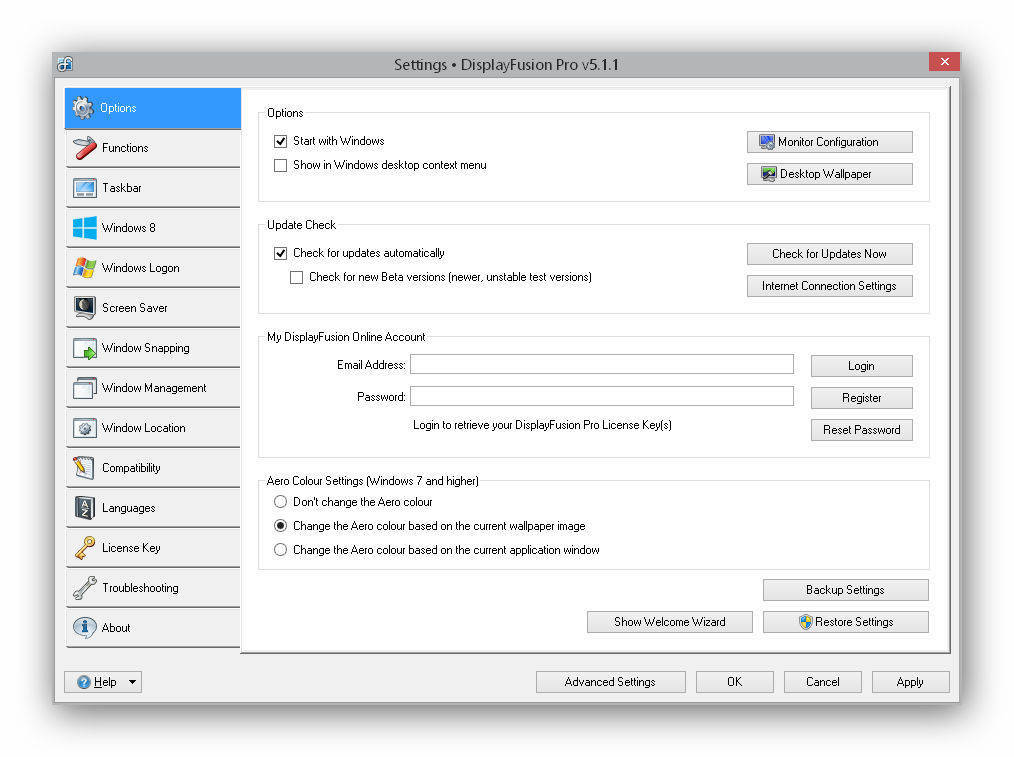Image resolution: width=1014 pixels, height=757 pixels.
Task: Select the Window Snapping arrow icon
Action: coord(85,348)
